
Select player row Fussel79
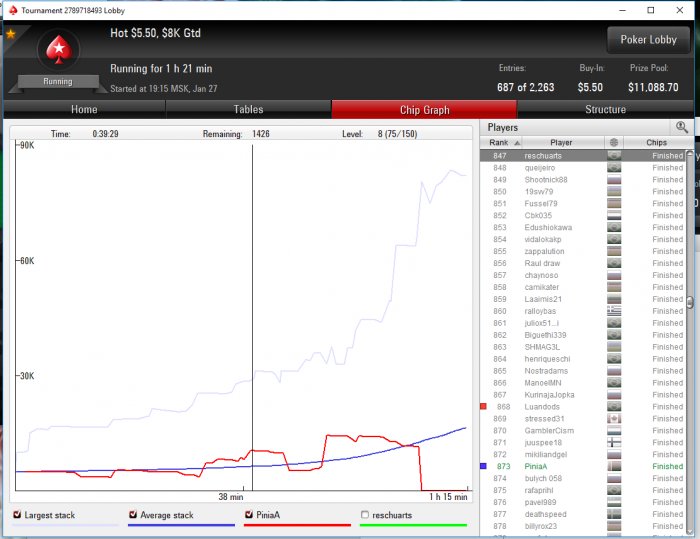(x=582, y=204)
